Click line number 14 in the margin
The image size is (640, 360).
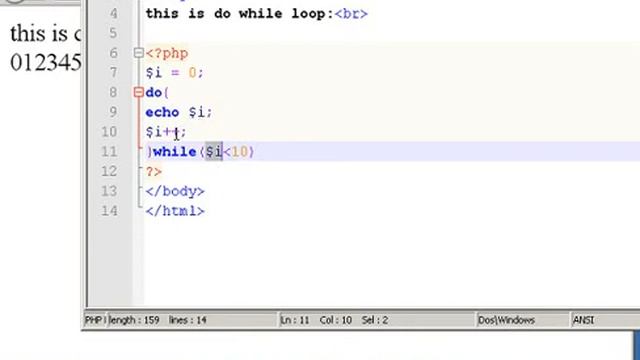(109, 211)
